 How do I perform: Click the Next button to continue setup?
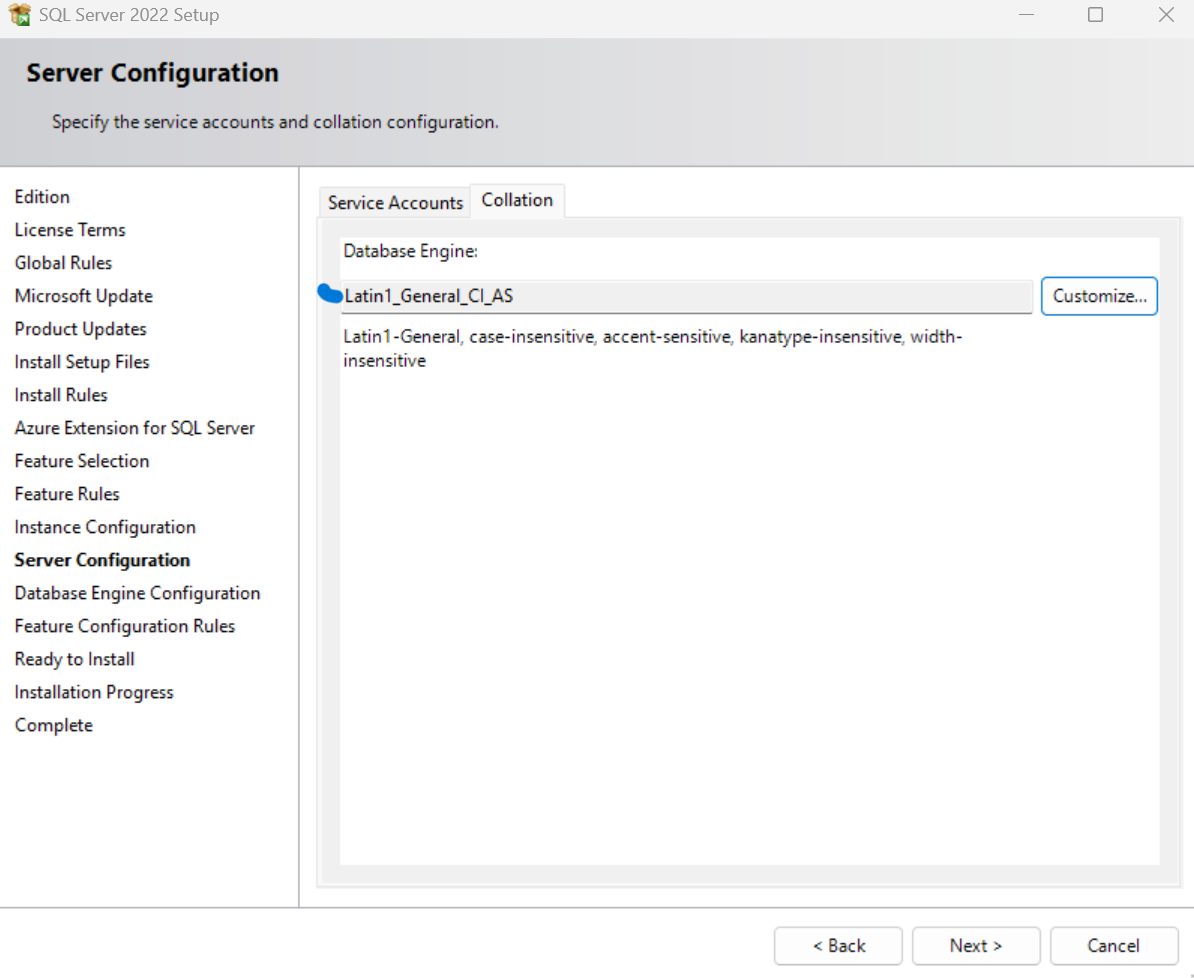pos(975,945)
